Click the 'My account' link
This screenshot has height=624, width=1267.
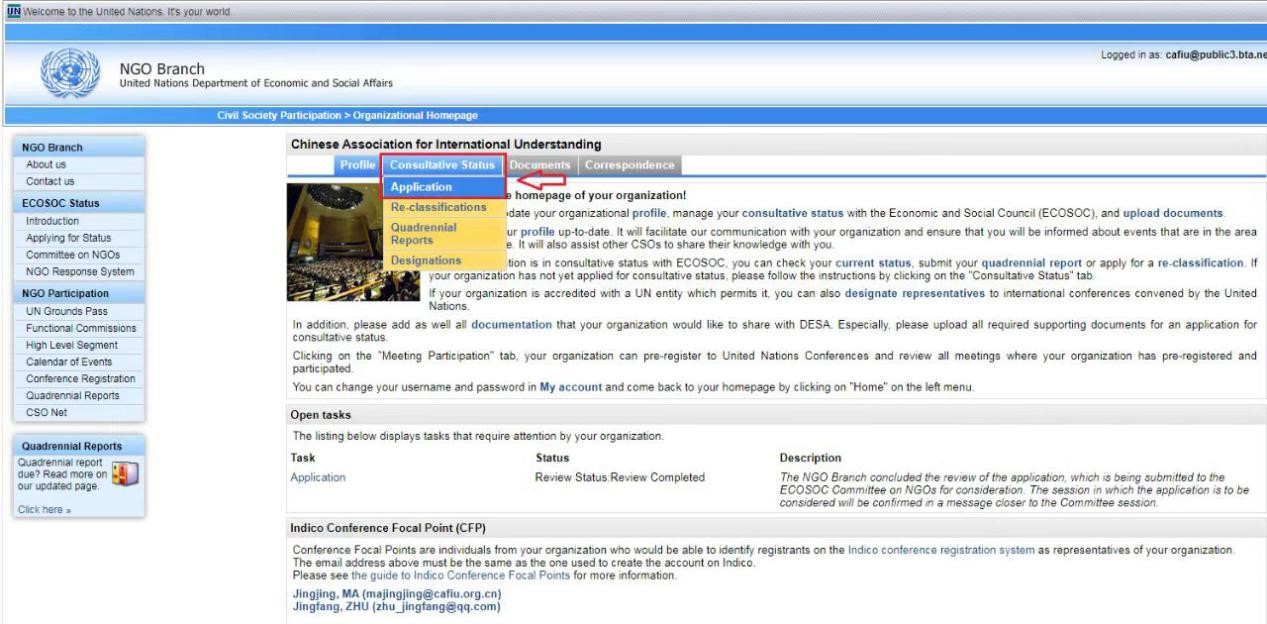(x=571, y=387)
